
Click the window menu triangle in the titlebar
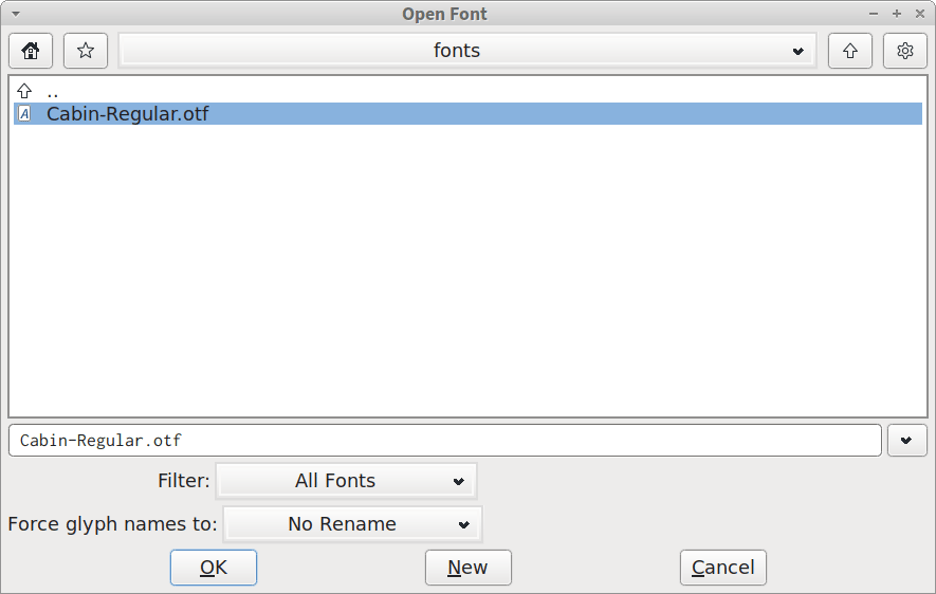13,13
